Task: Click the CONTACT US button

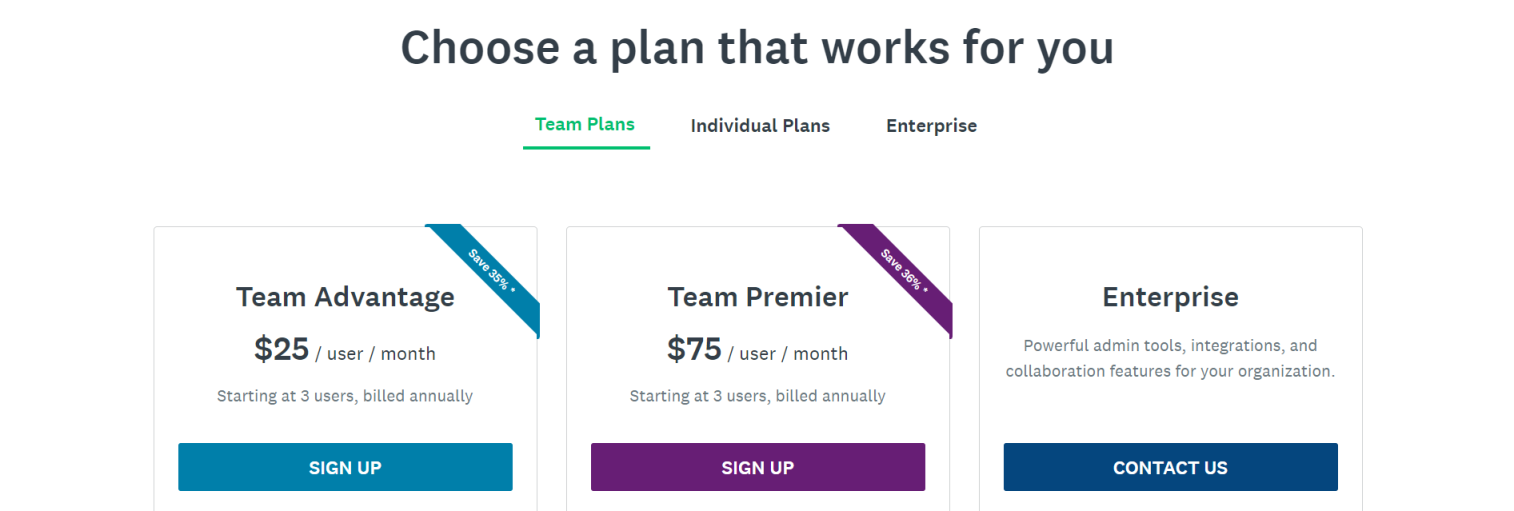Action: click(x=1170, y=467)
